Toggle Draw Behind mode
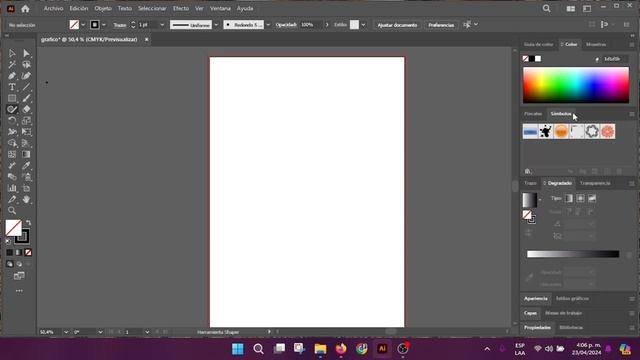Screen dimensions: 640x360 [19, 264]
